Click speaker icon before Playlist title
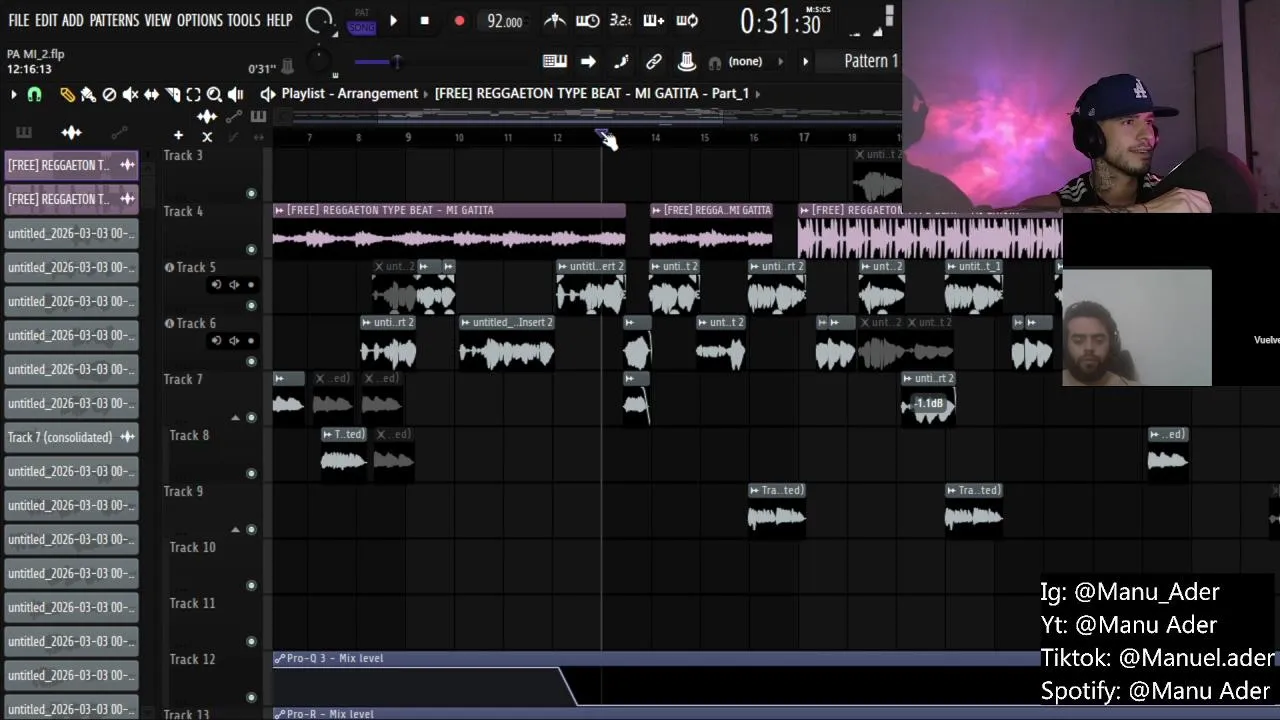Screen dimensions: 1280x720 268,94
